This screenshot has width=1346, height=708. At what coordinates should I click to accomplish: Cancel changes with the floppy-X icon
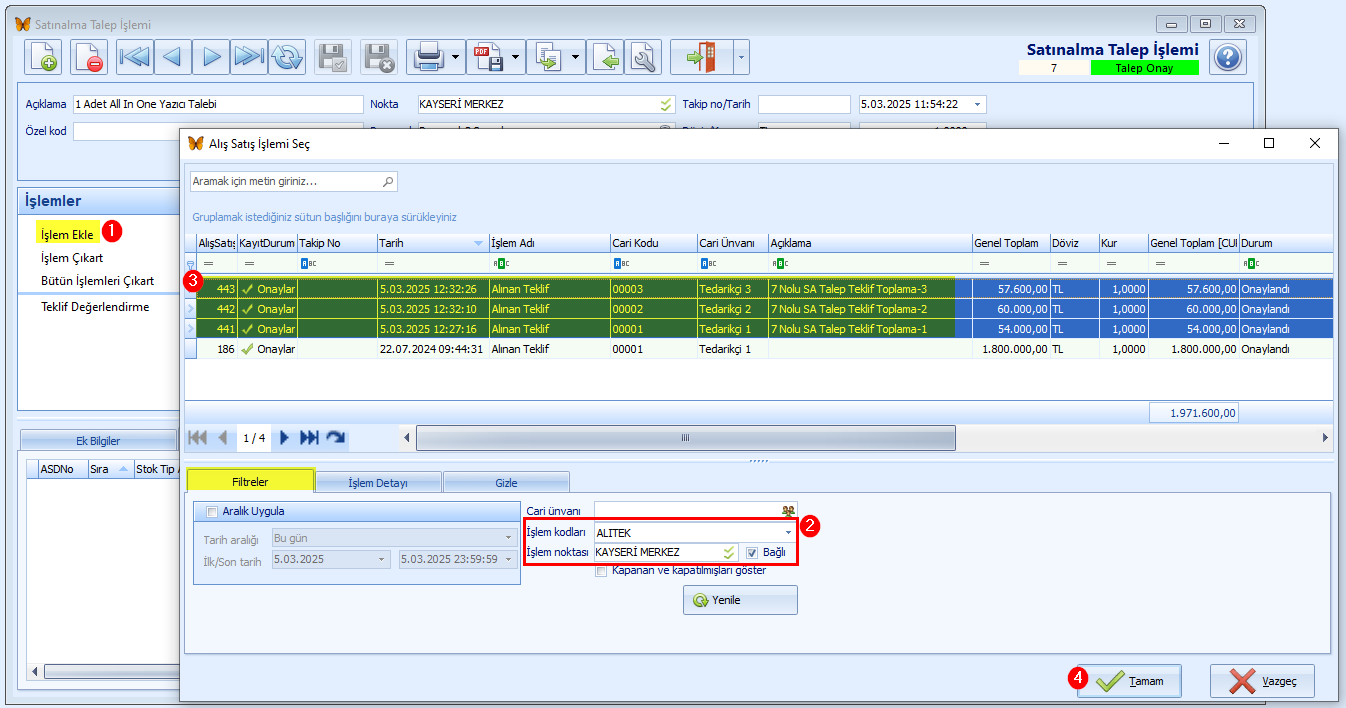(379, 58)
